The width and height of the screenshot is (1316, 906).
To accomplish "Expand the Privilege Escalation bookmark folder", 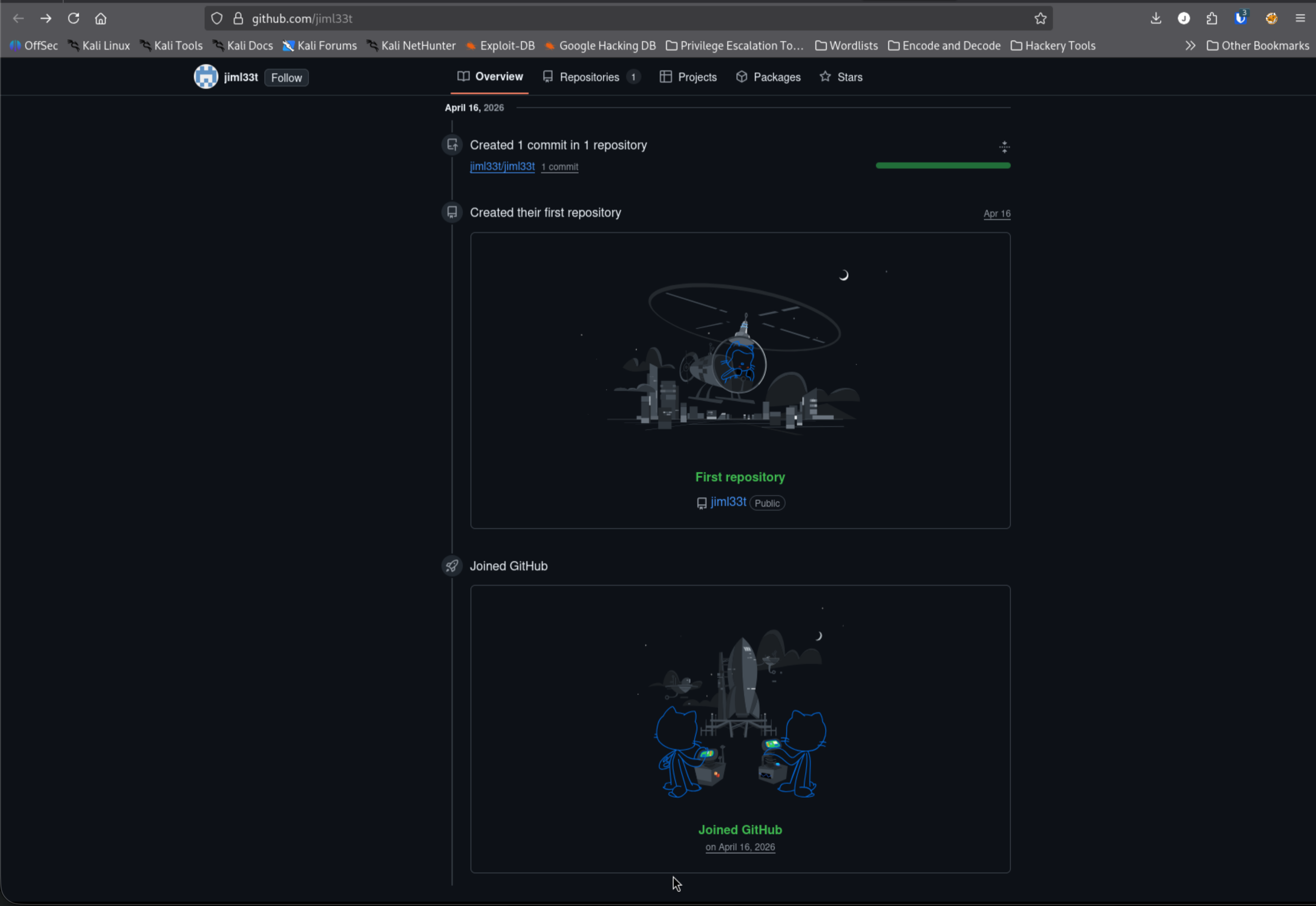I will coord(735,45).
